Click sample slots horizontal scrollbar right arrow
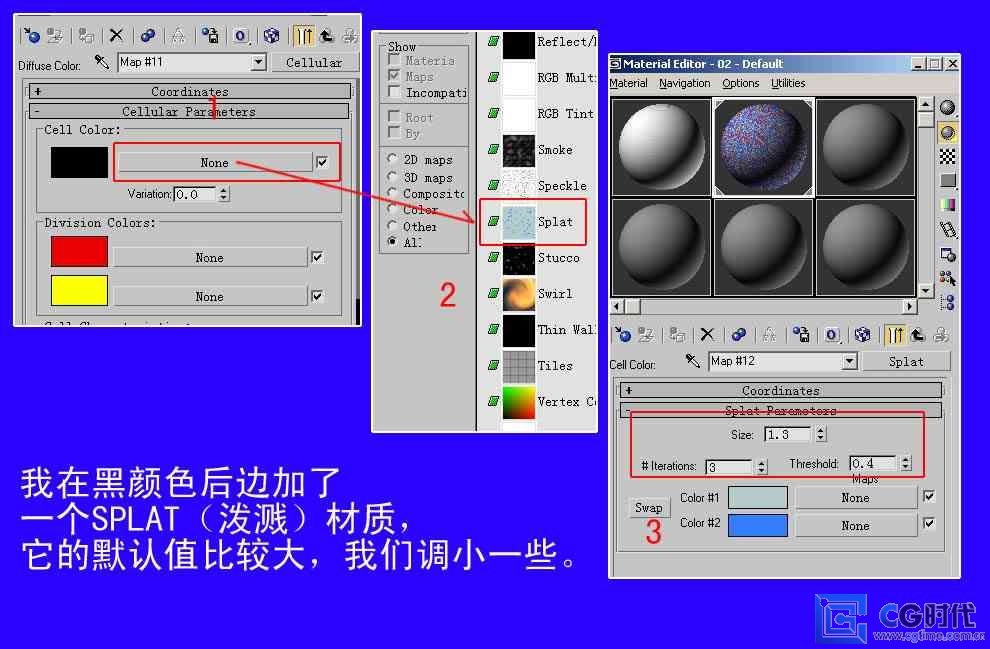990x649 pixels. click(909, 306)
